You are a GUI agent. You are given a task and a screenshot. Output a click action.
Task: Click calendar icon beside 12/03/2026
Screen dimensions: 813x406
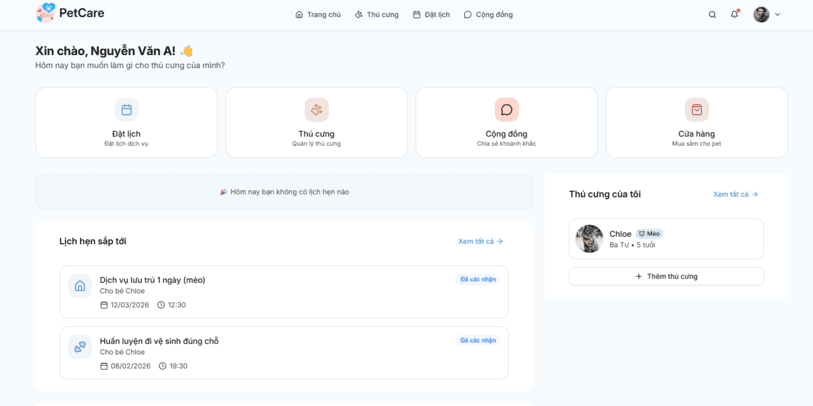click(x=104, y=305)
